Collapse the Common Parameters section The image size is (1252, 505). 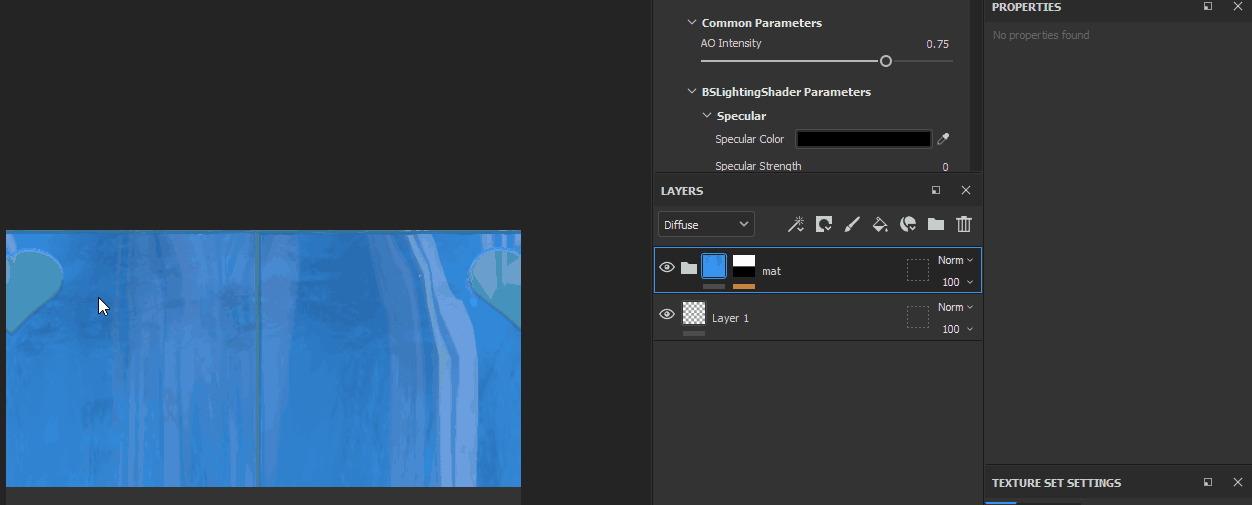click(692, 22)
